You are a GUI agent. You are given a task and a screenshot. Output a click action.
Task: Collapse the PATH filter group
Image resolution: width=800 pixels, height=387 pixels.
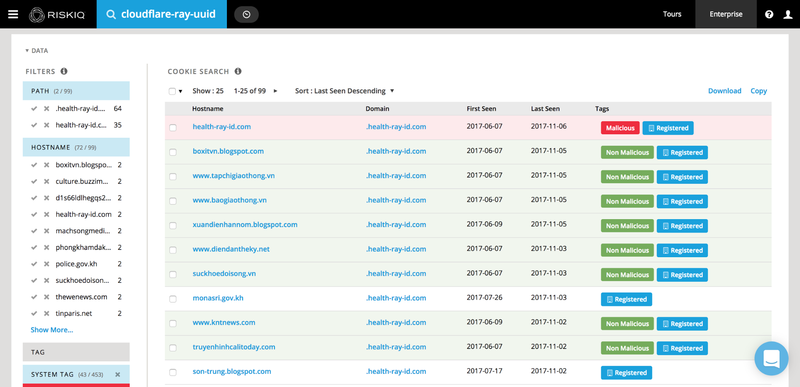(x=76, y=91)
